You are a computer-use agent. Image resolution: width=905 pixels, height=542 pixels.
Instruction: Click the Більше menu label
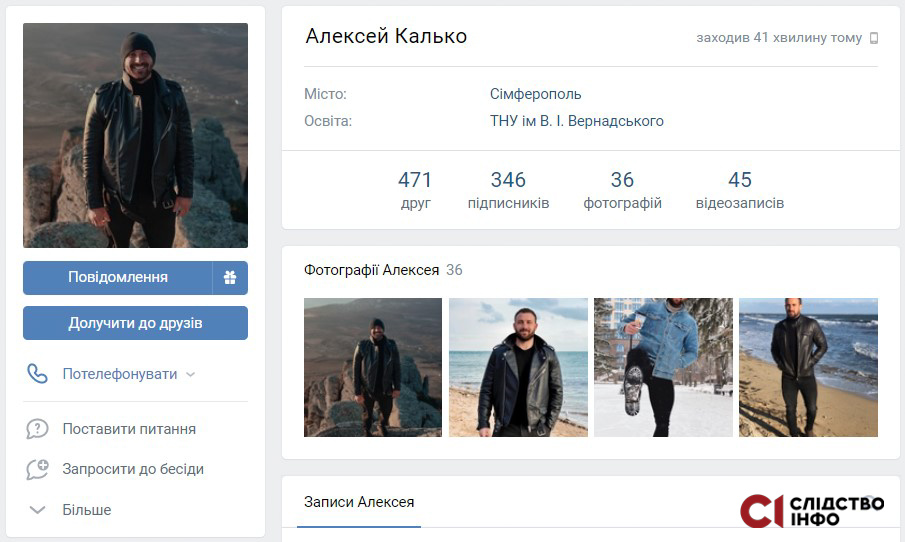87,510
